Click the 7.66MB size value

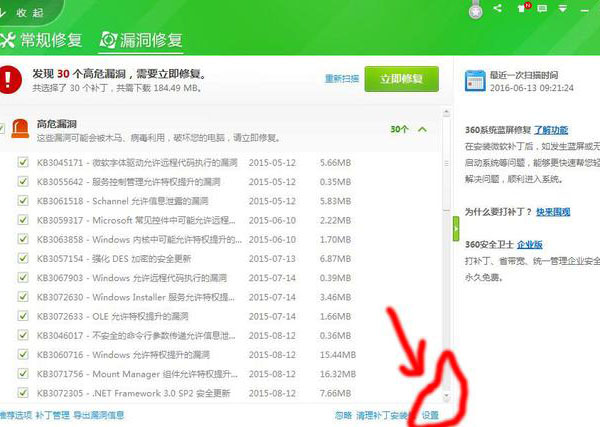[336, 393]
